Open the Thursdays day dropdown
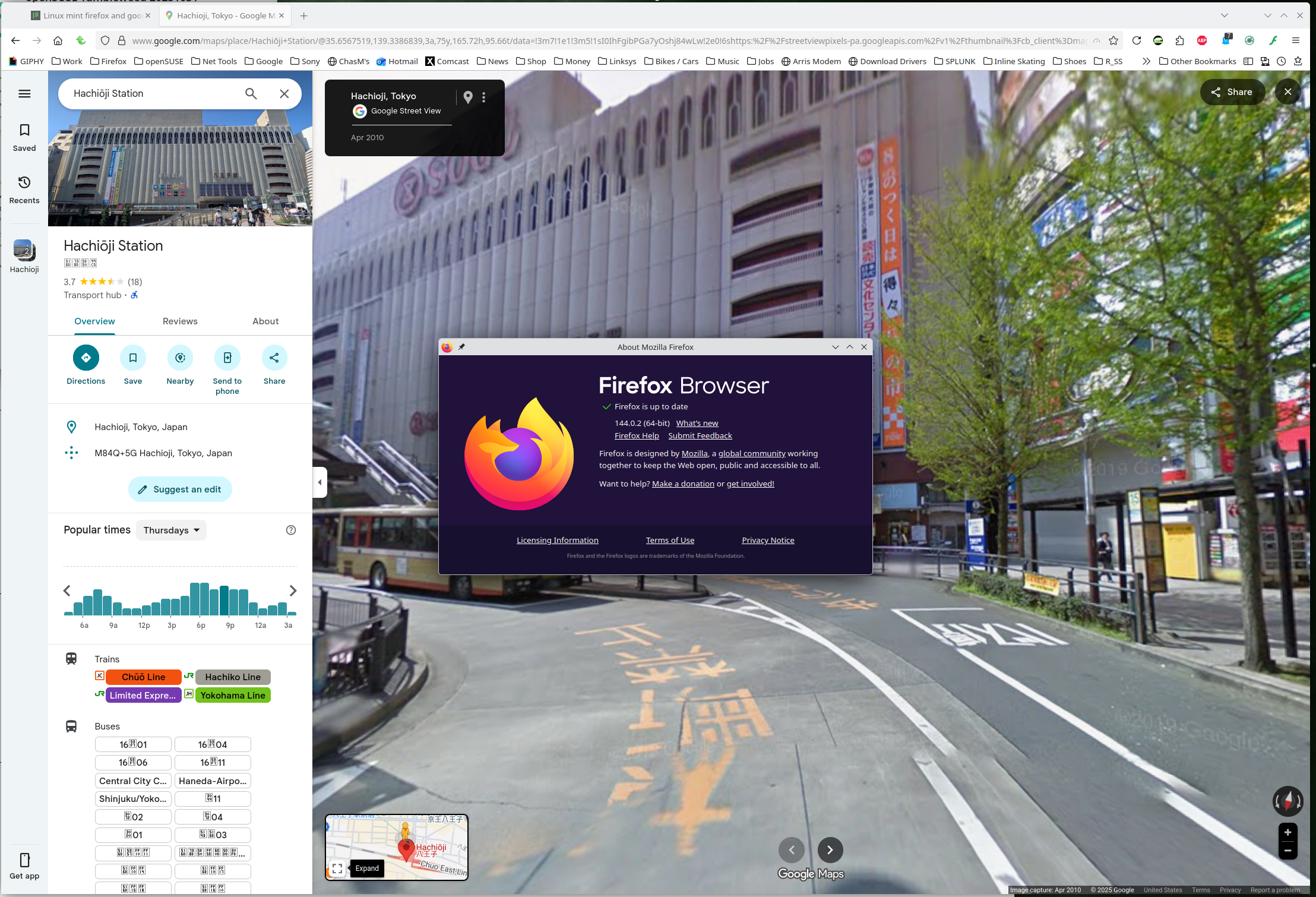This screenshot has height=897, width=1316. coord(171,530)
